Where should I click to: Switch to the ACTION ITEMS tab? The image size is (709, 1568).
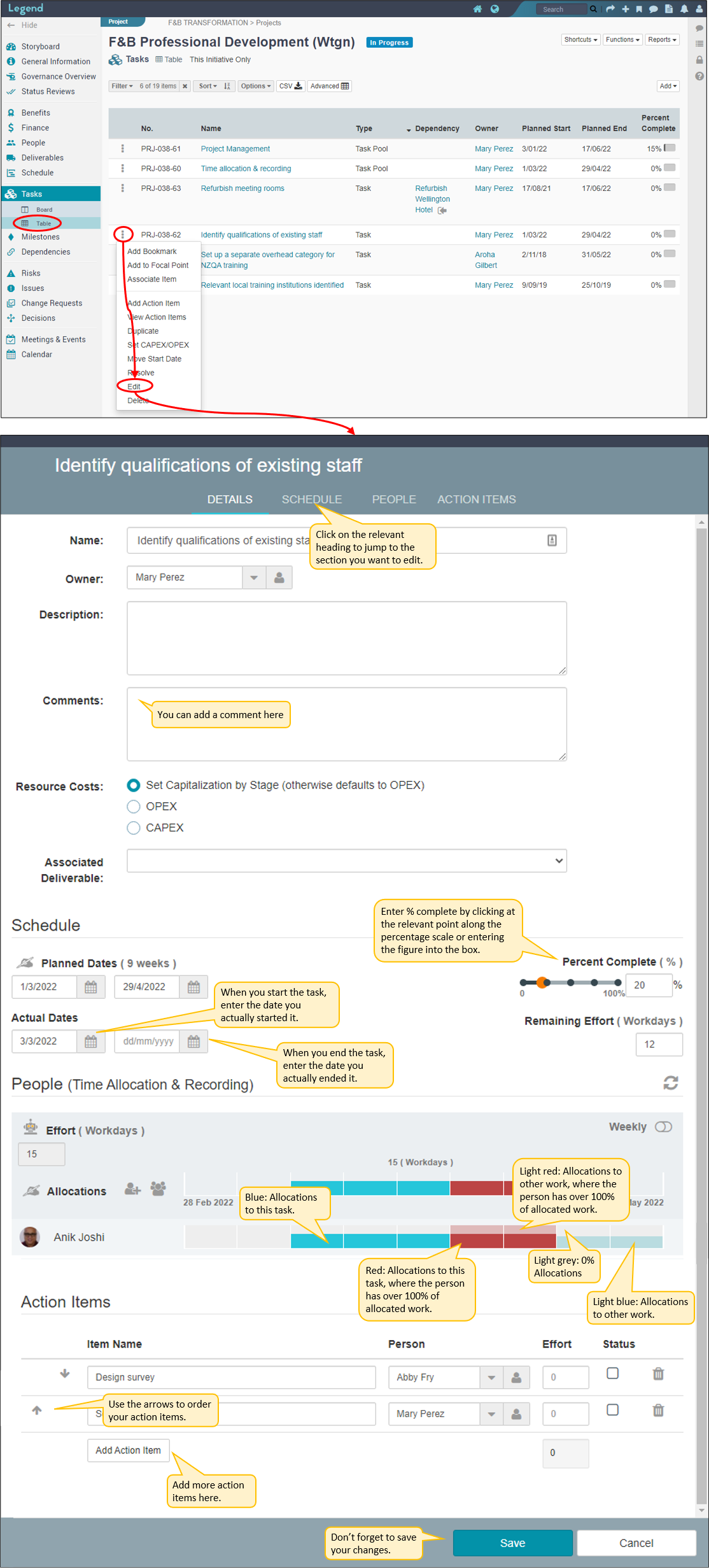pos(477,500)
